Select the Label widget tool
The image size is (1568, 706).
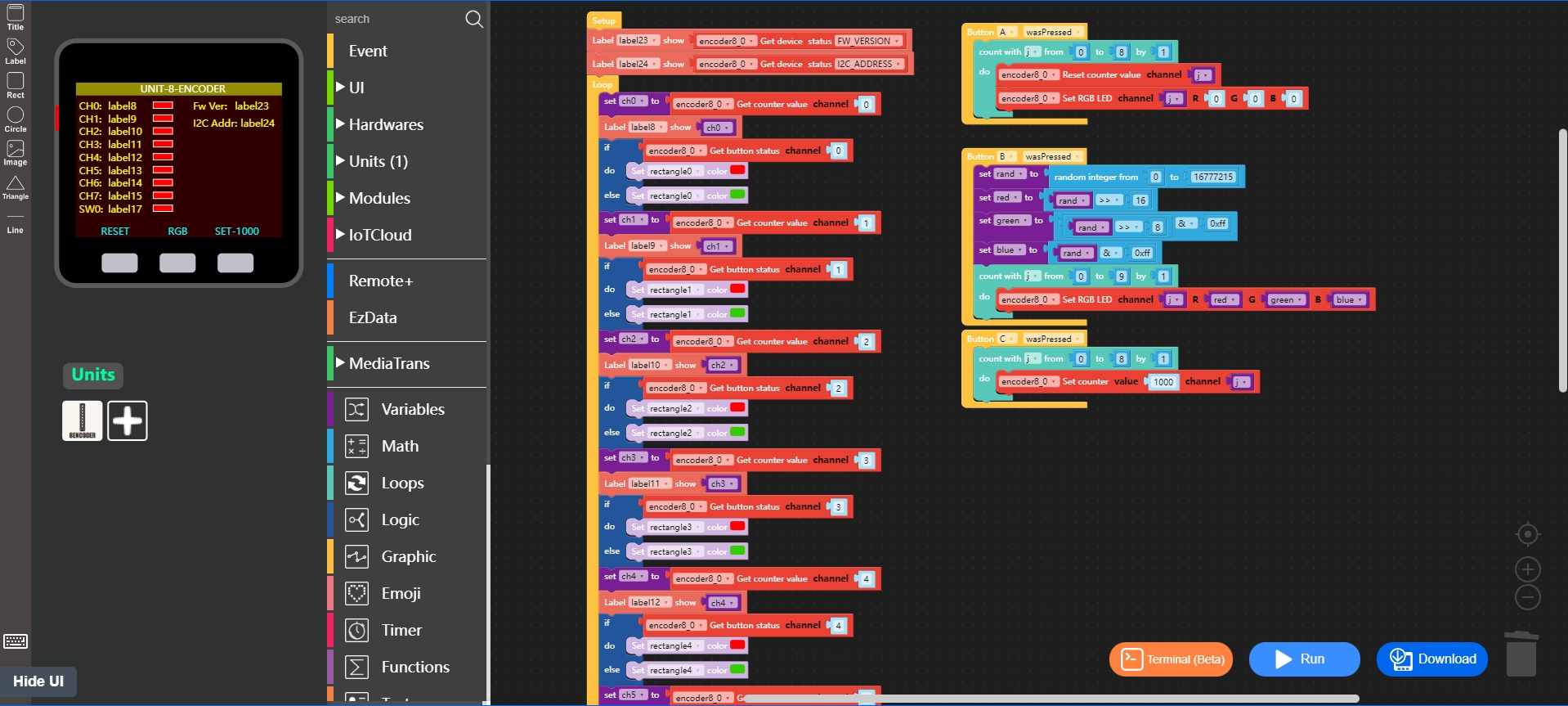click(16, 51)
